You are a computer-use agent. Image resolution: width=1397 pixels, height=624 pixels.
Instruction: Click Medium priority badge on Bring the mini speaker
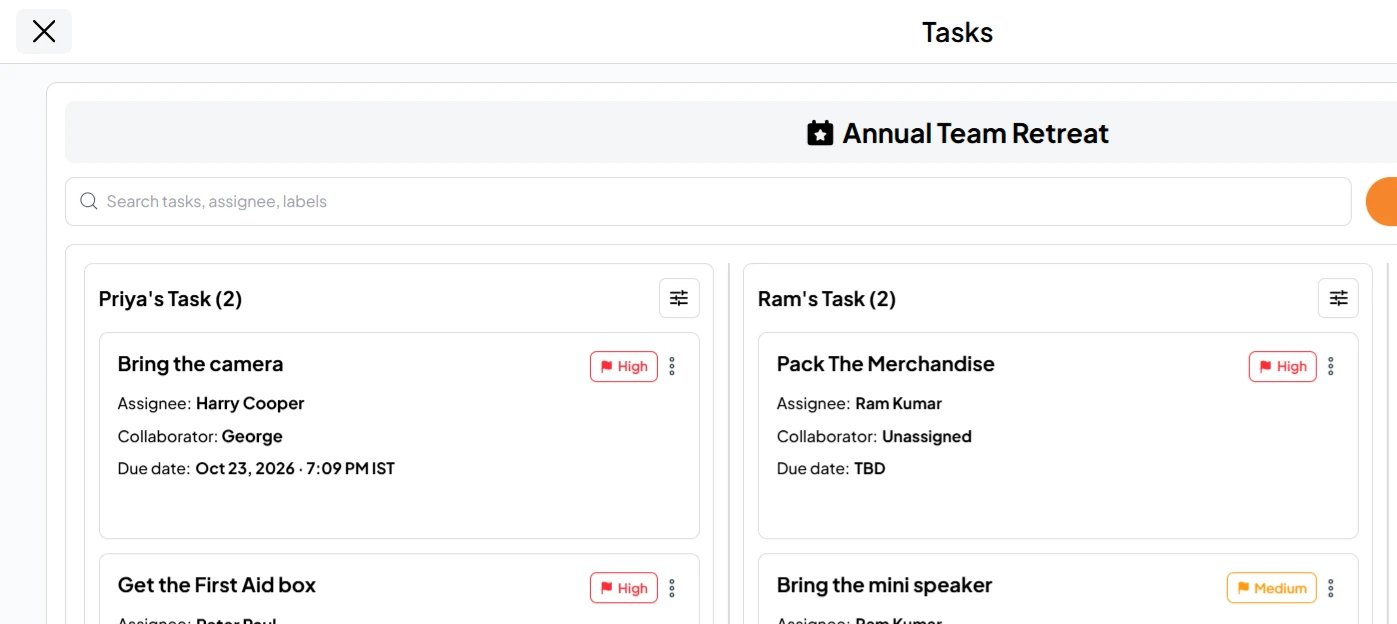pos(1272,588)
